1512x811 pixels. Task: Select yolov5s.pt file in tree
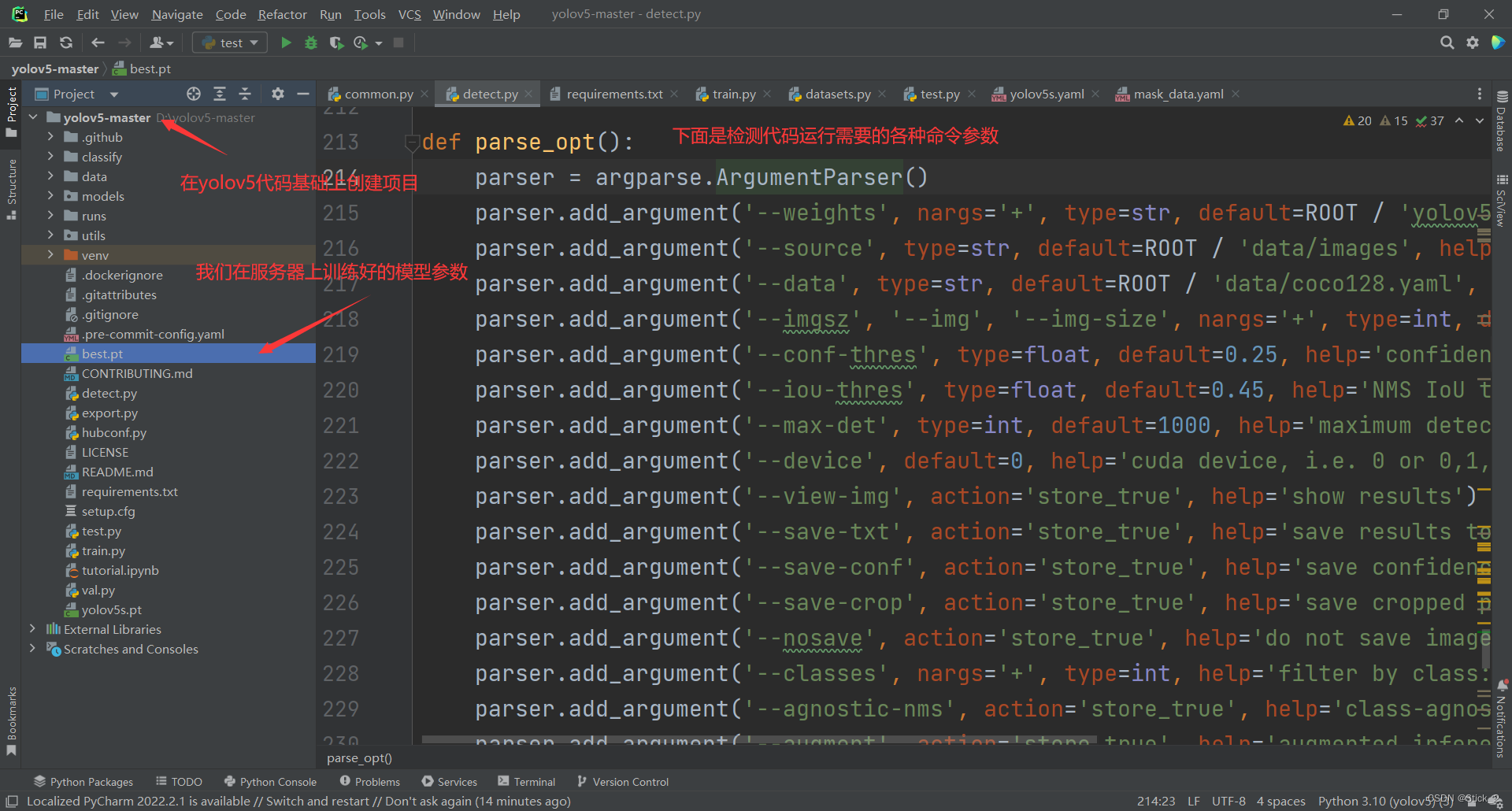[x=112, y=609]
